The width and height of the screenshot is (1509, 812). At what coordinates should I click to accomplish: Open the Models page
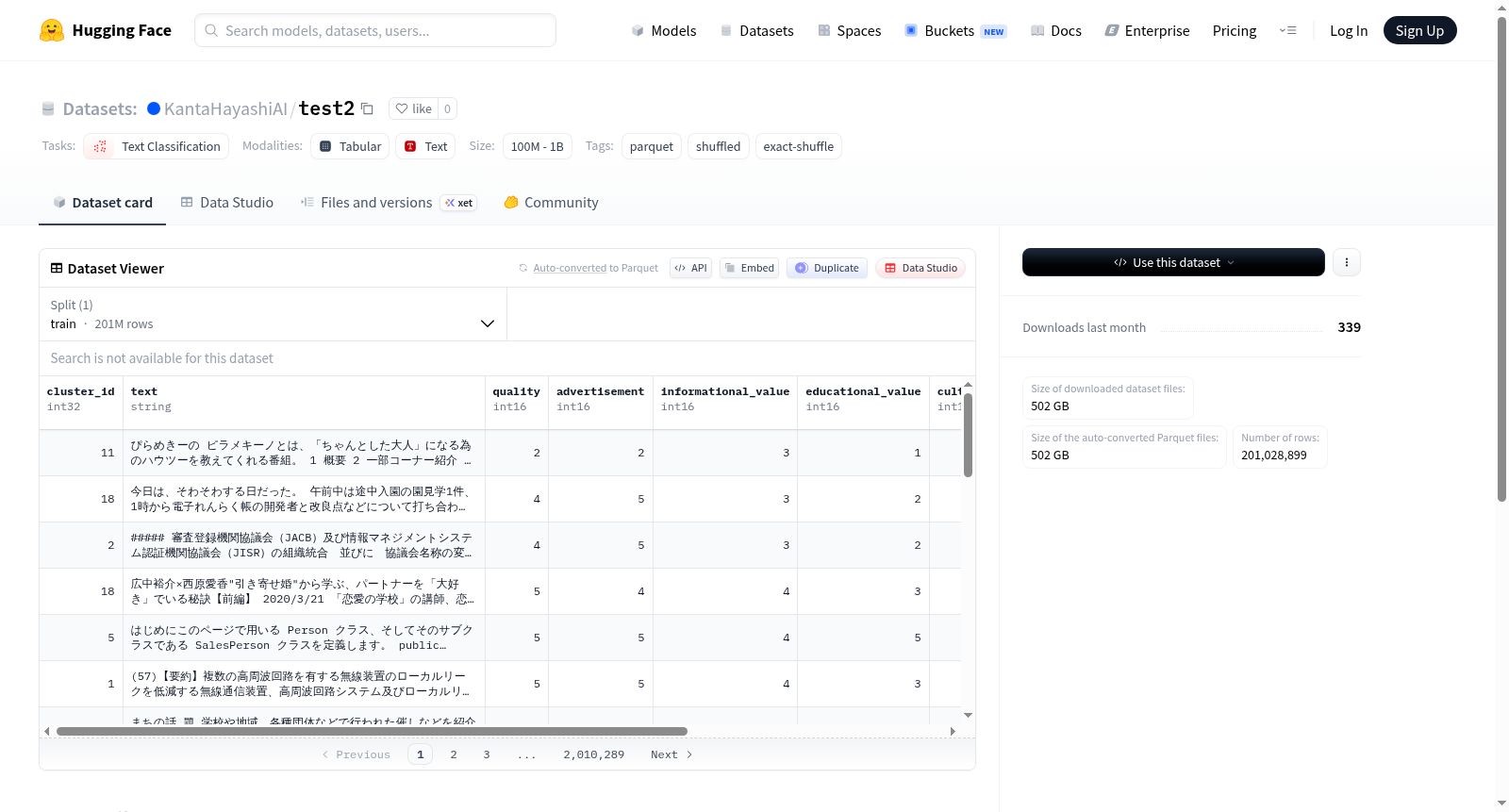point(664,30)
